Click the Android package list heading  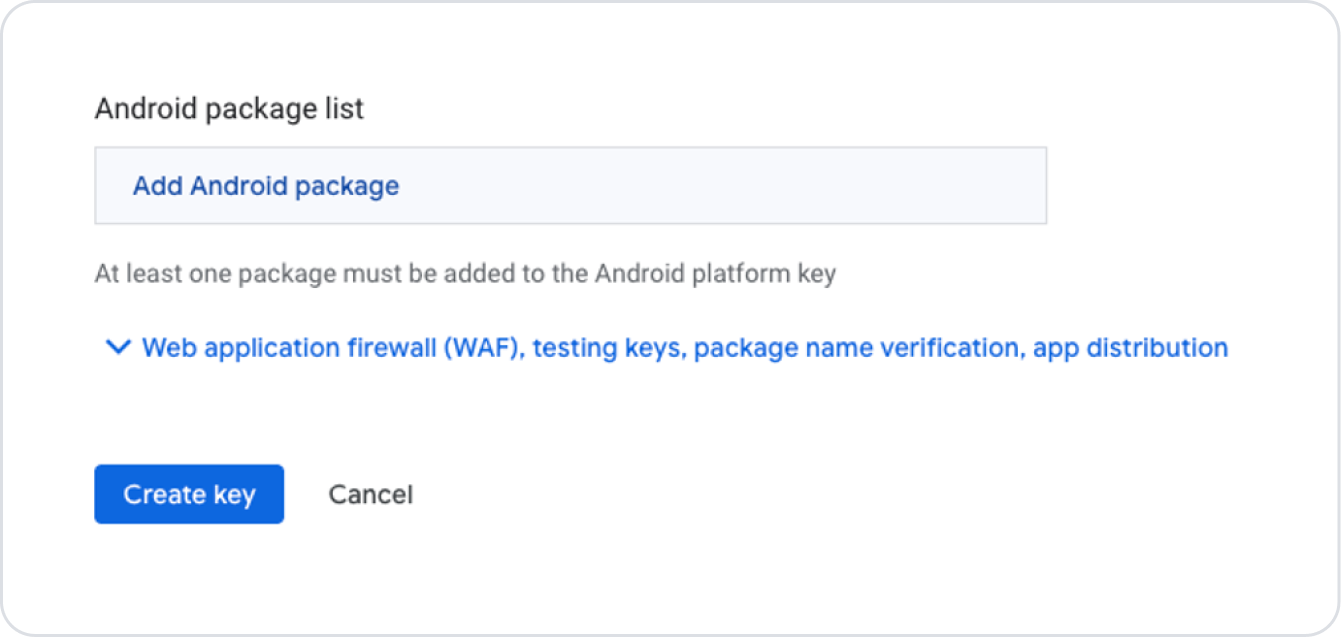[x=229, y=108]
